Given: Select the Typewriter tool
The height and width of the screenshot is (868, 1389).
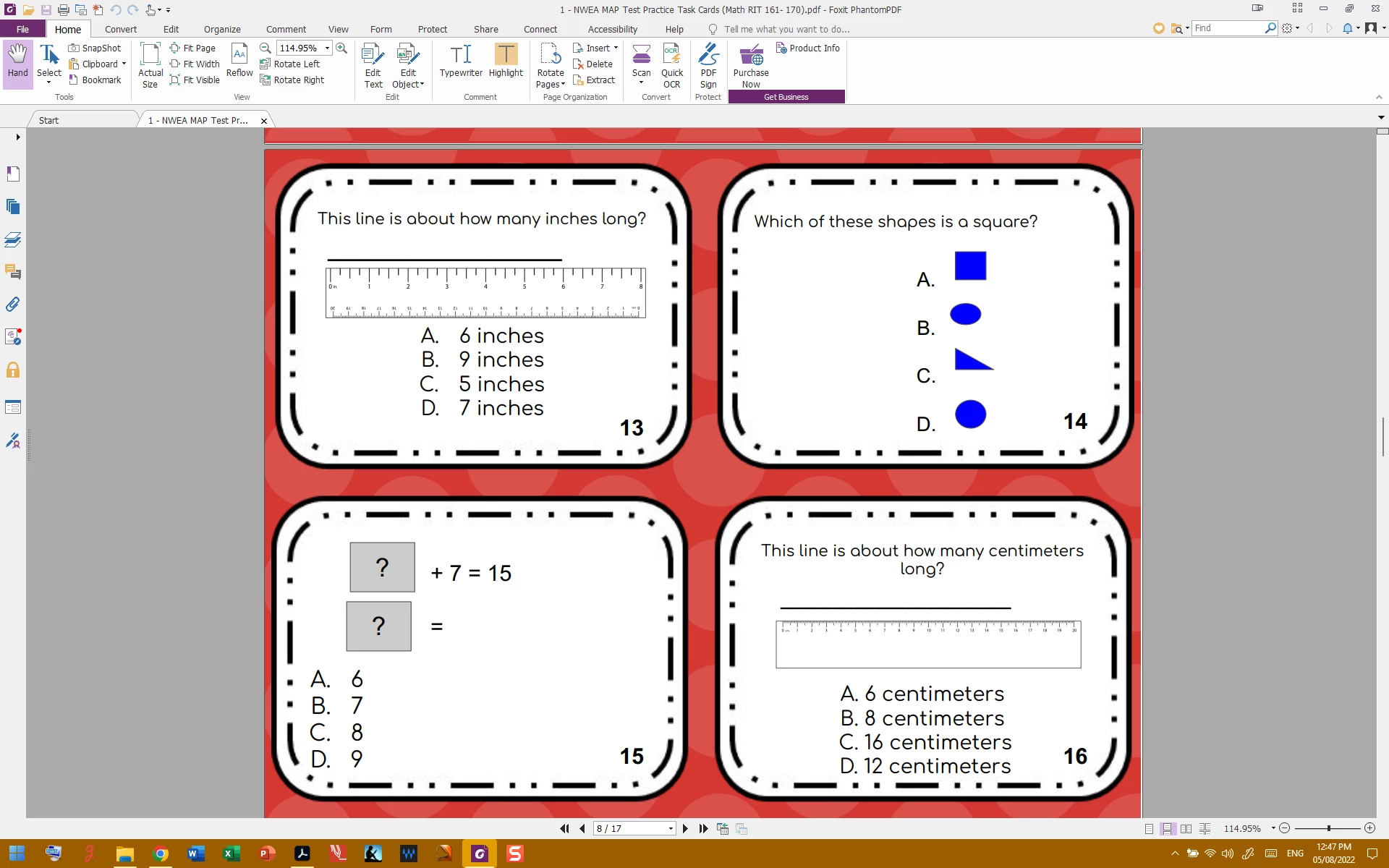Looking at the screenshot, I should click(x=460, y=61).
